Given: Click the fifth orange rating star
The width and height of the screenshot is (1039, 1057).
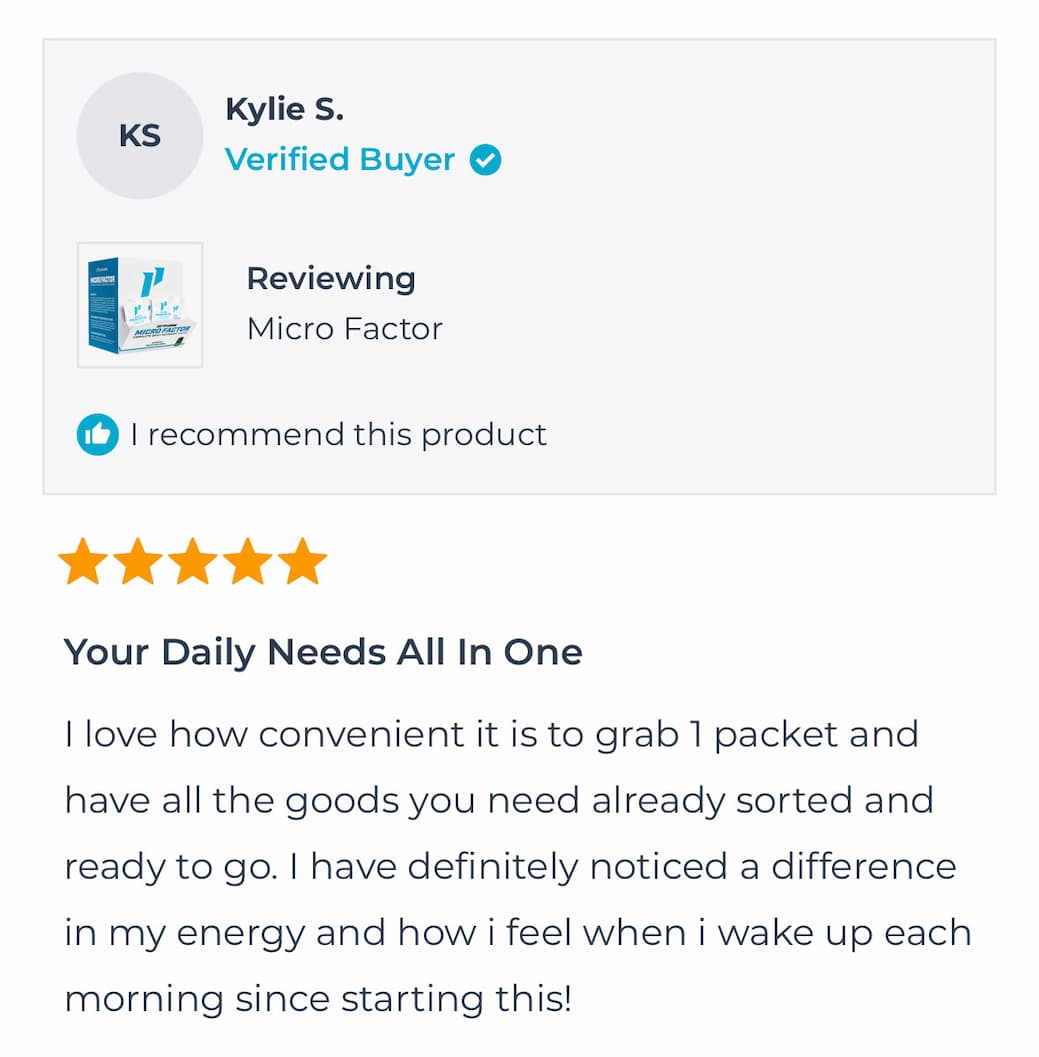Looking at the screenshot, I should 302,562.
